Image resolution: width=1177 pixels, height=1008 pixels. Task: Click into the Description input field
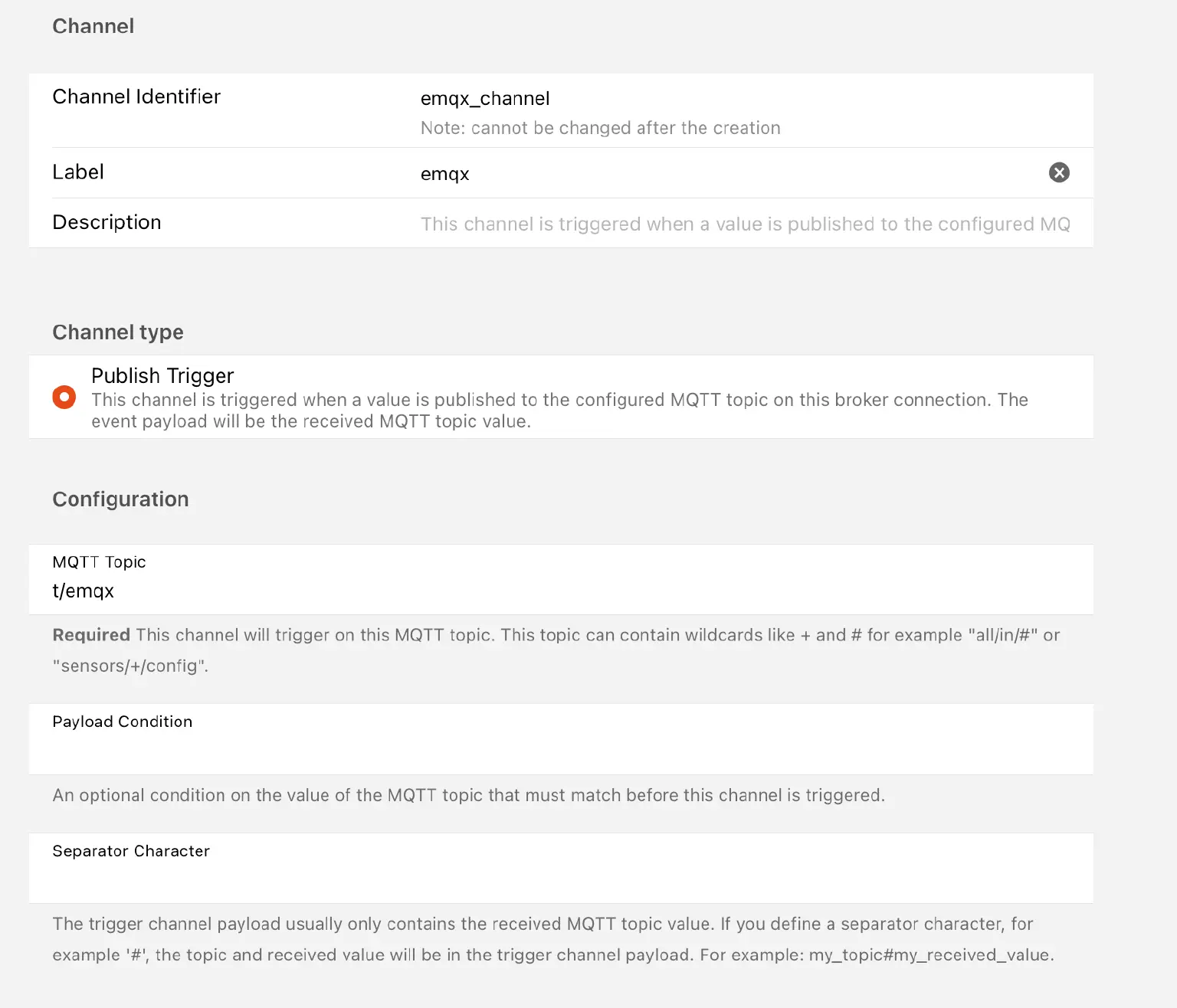pyautogui.click(x=745, y=224)
